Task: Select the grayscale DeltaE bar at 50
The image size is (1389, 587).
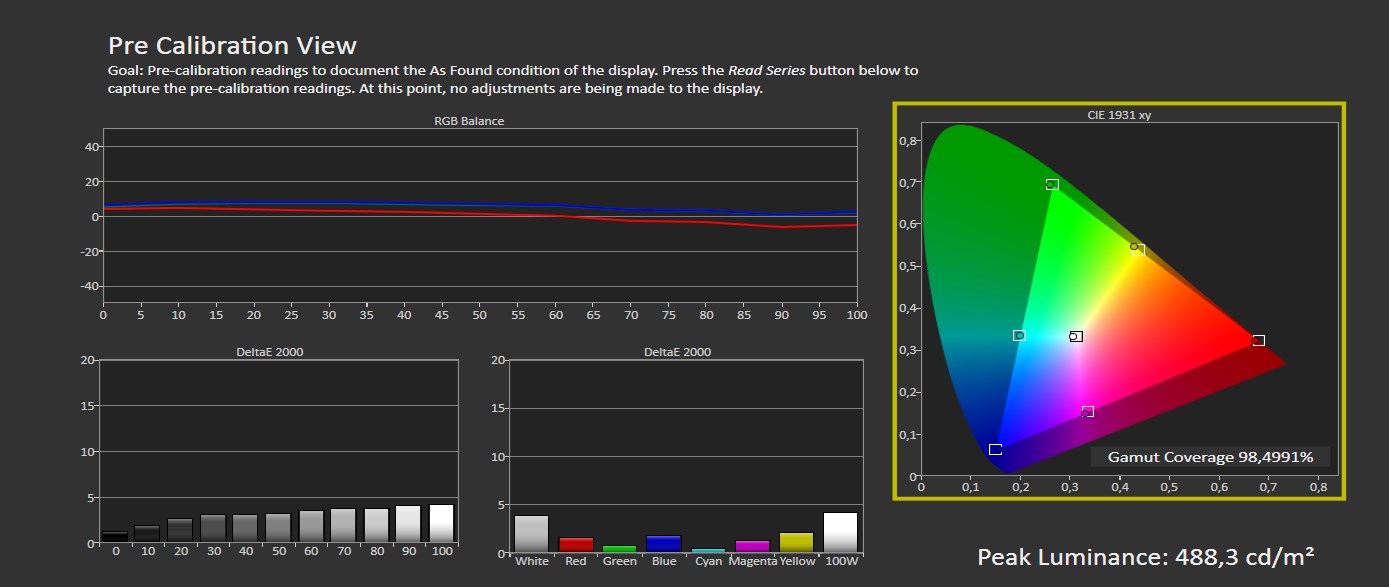Action: [x=278, y=528]
